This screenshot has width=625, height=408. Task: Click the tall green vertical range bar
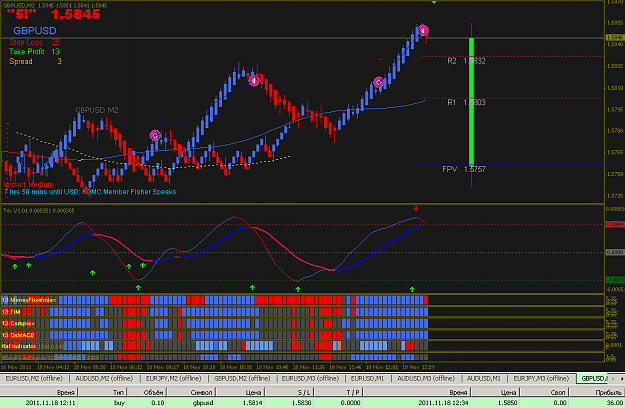pyautogui.click(x=472, y=102)
